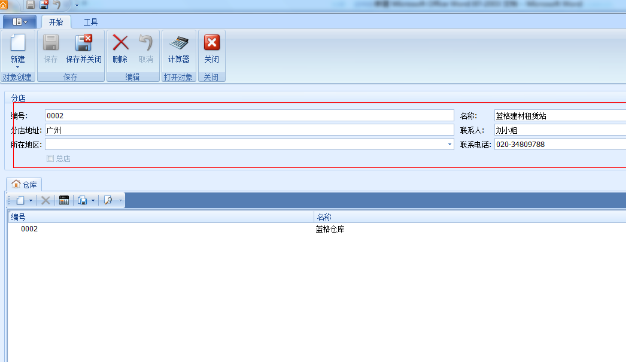This screenshot has width=626, height=362.
Task: Click the column chooser icon in warehouse toolbar
Action: click(x=64, y=200)
